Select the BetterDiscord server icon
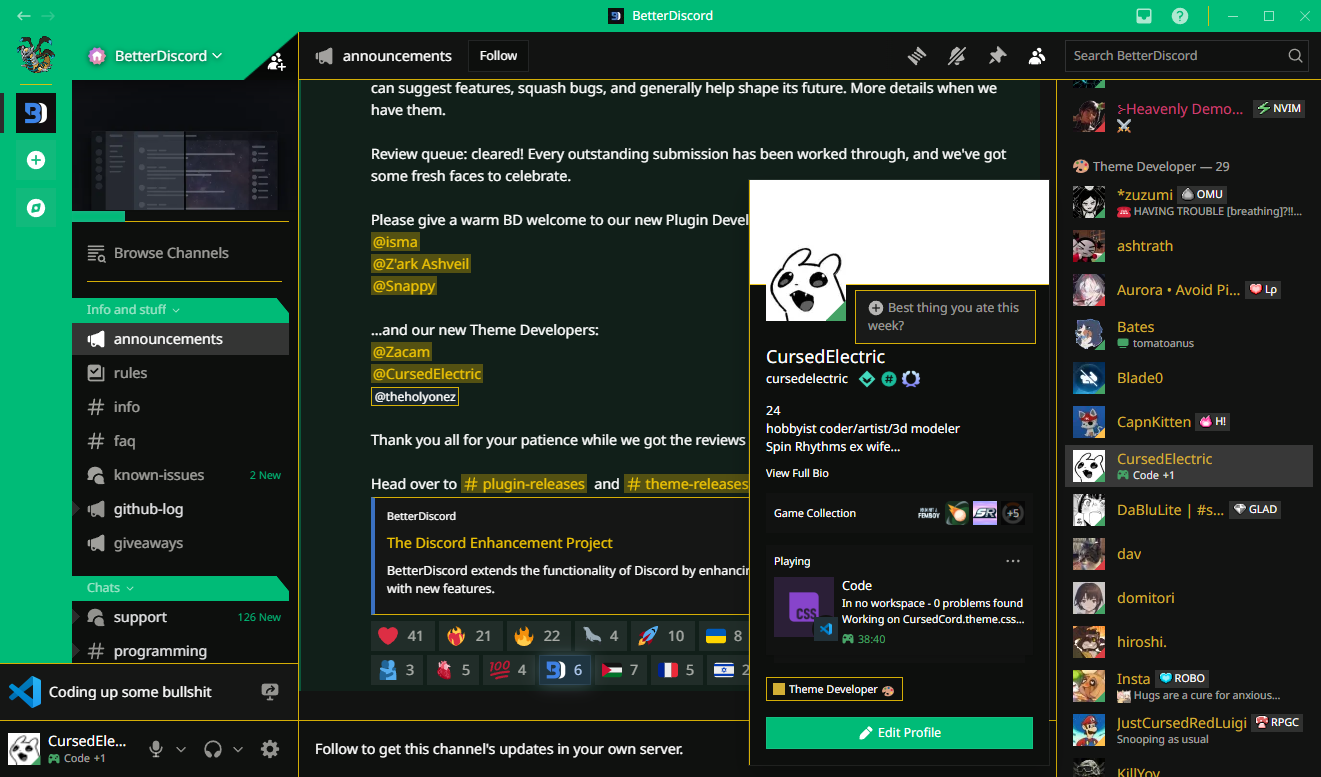This screenshot has height=777, width=1321. coord(36,113)
